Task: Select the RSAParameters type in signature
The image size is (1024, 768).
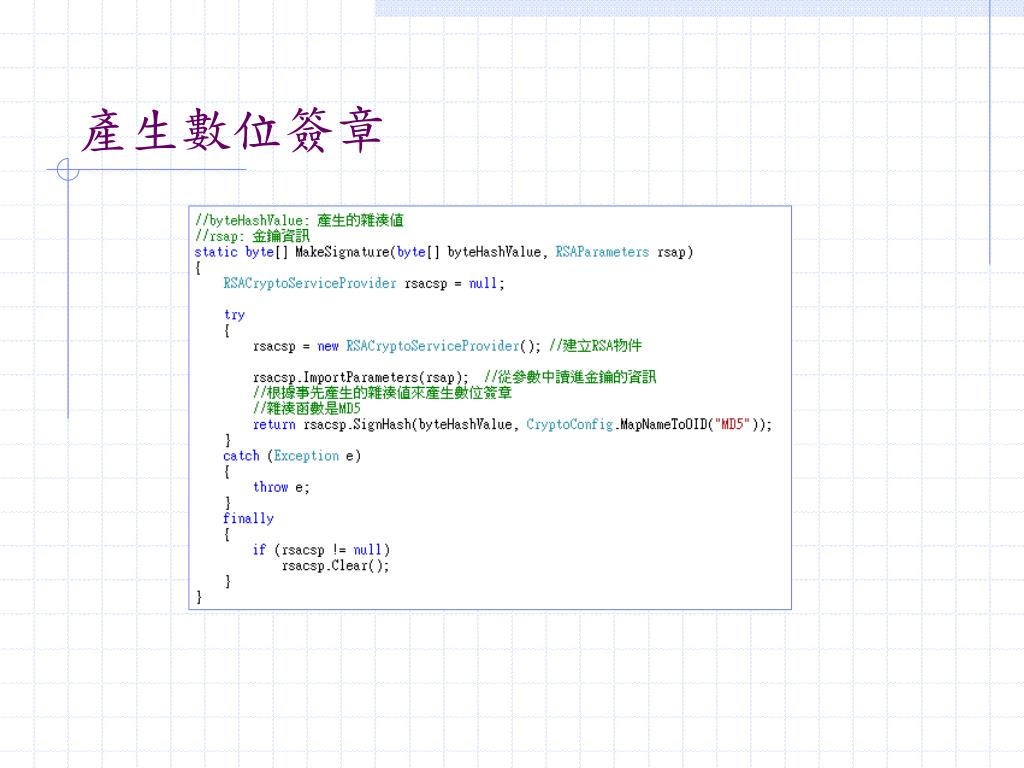Action: point(602,251)
